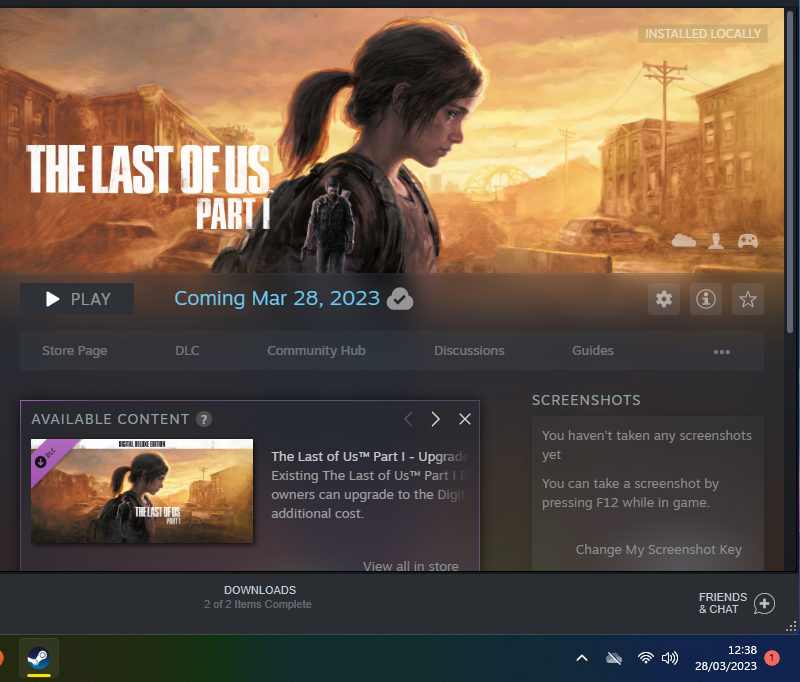The width and height of the screenshot is (800, 682).
Task: Click Change My Screenshot Key
Action: [x=658, y=550]
